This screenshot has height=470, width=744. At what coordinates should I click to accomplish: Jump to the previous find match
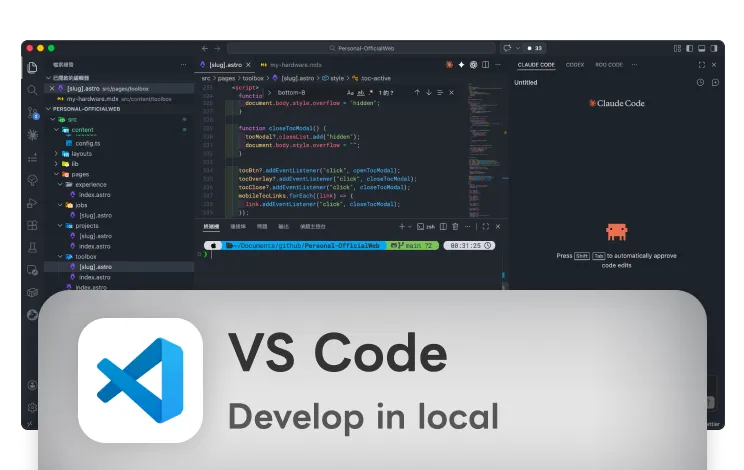[417, 92]
